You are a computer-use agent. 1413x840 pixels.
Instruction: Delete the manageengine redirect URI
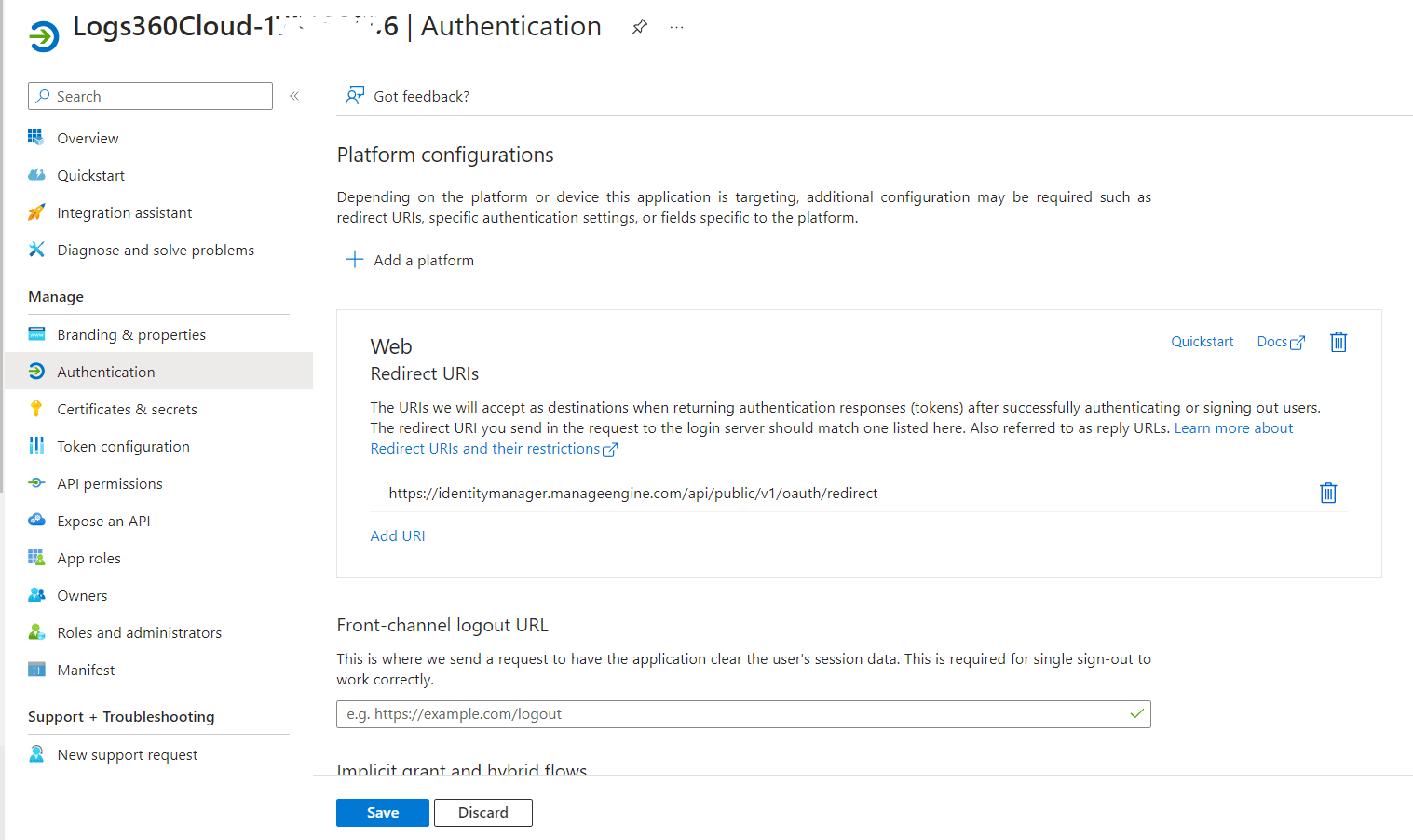tap(1328, 493)
